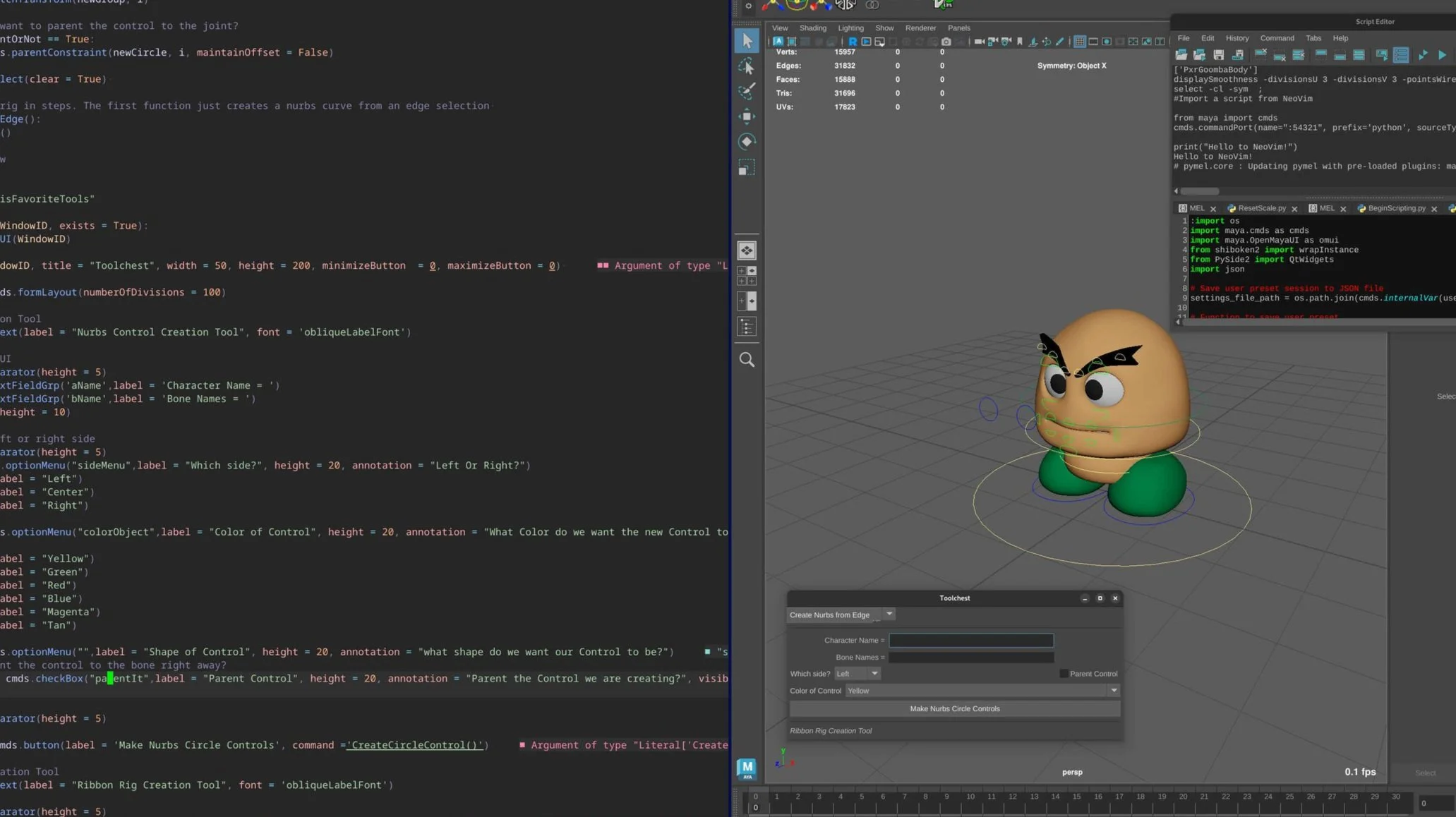Image resolution: width=1456 pixels, height=817 pixels.
Task: Open the Script Editor File menu
Action: [x=1183, y=38]
